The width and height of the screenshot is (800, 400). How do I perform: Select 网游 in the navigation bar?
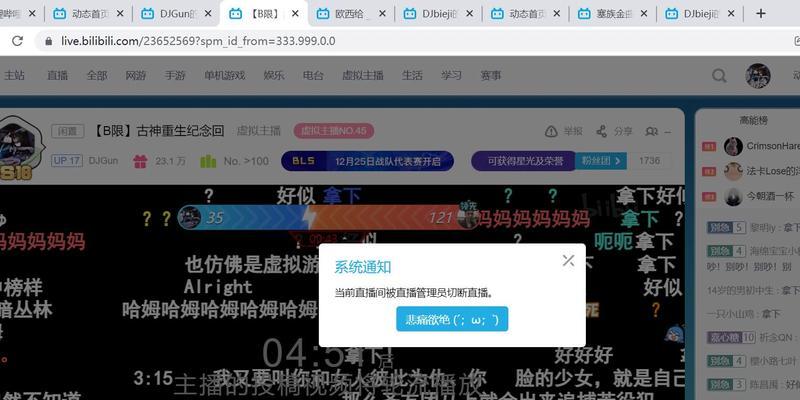pos(136,75)
